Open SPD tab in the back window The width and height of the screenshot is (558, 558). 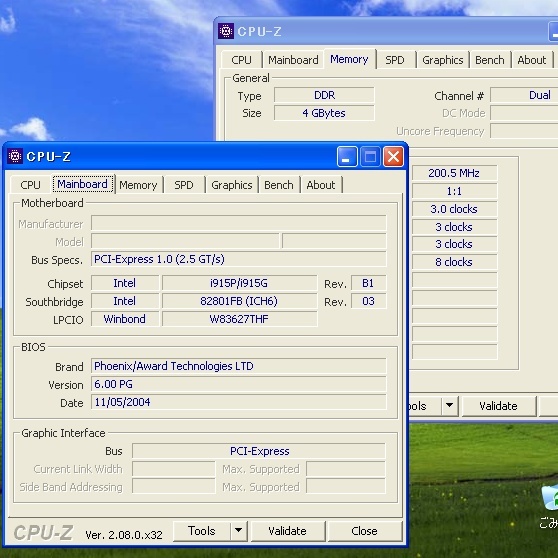tap(395, 60)
